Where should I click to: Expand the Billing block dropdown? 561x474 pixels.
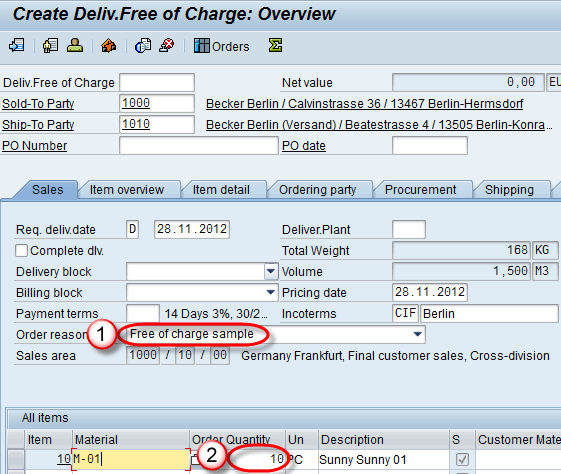point(271,292)
